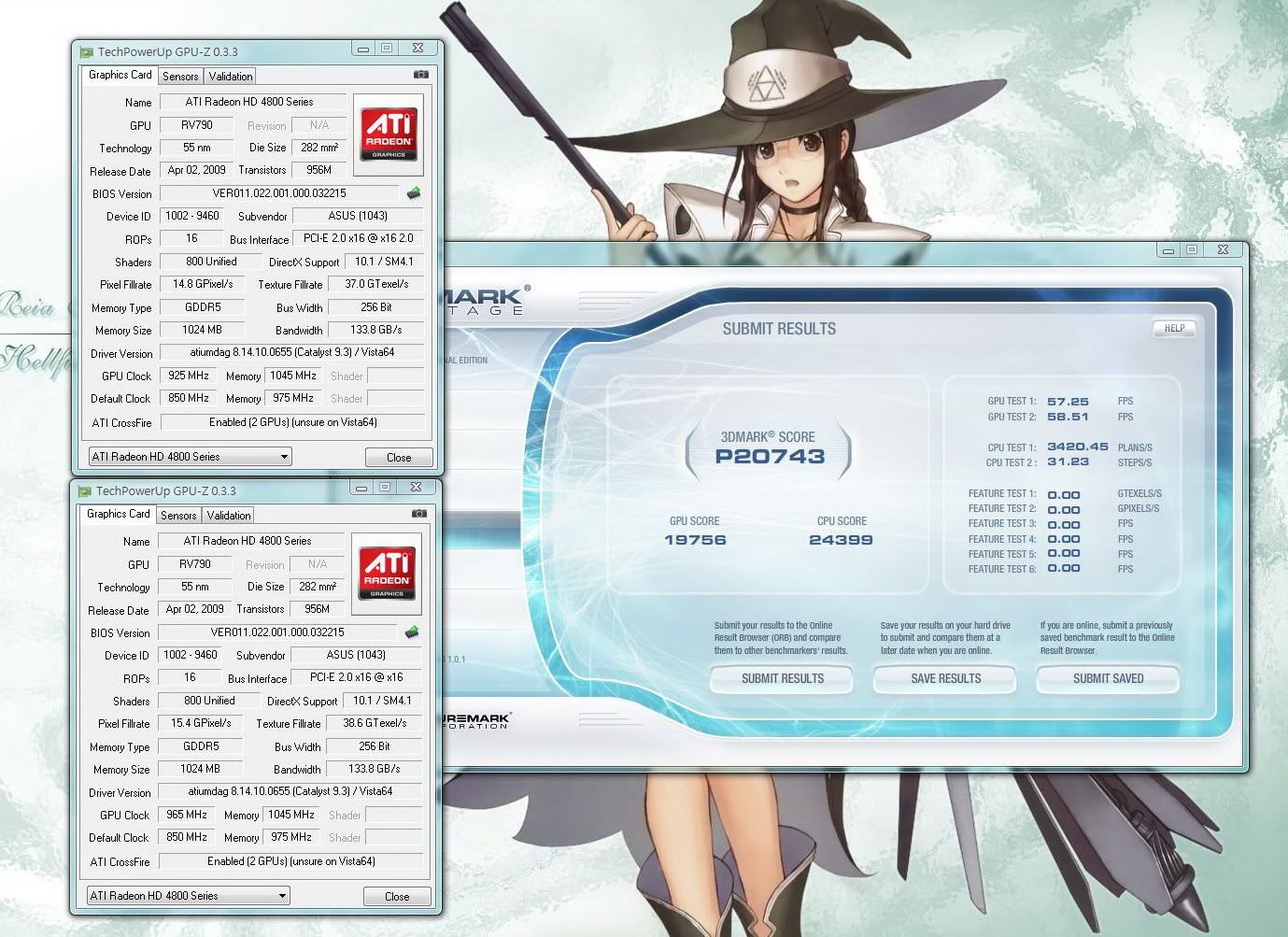Click Close button in upper GPU-Z window
Screen dimensions: 1288x937
(x=399, y=457)
